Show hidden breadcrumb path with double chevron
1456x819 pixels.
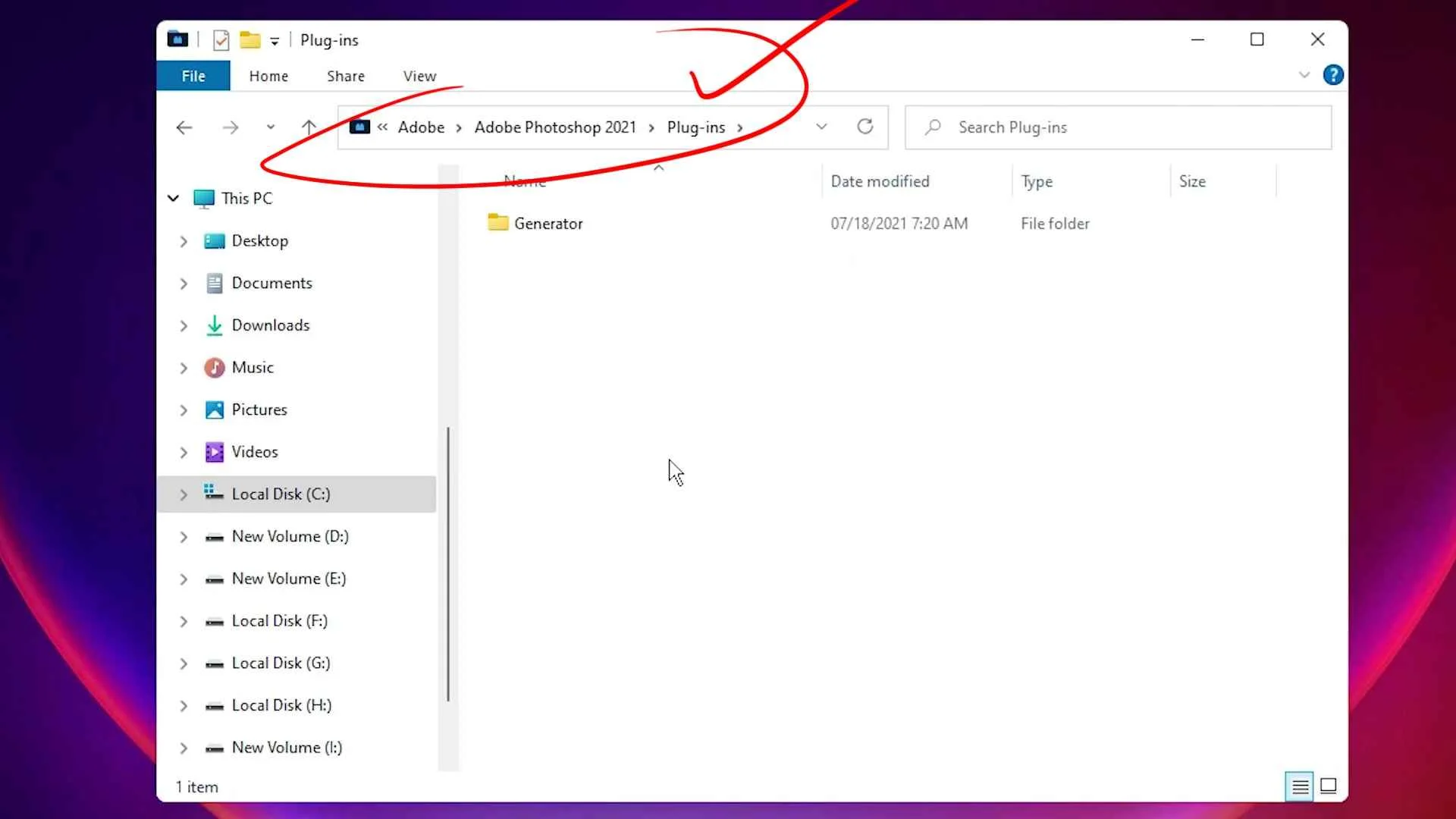[x=382, y=127]
